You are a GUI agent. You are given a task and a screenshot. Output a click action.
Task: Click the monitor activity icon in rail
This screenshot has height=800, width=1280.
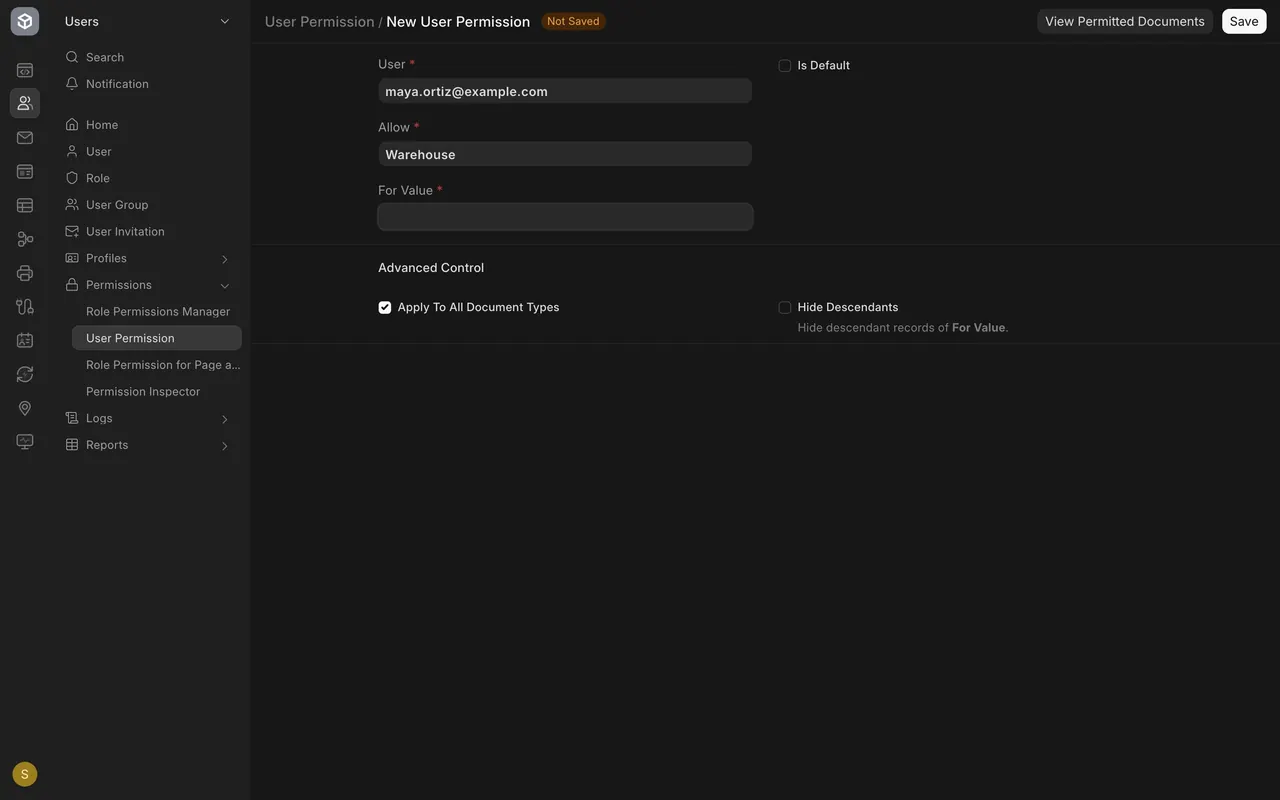point(25,442)
